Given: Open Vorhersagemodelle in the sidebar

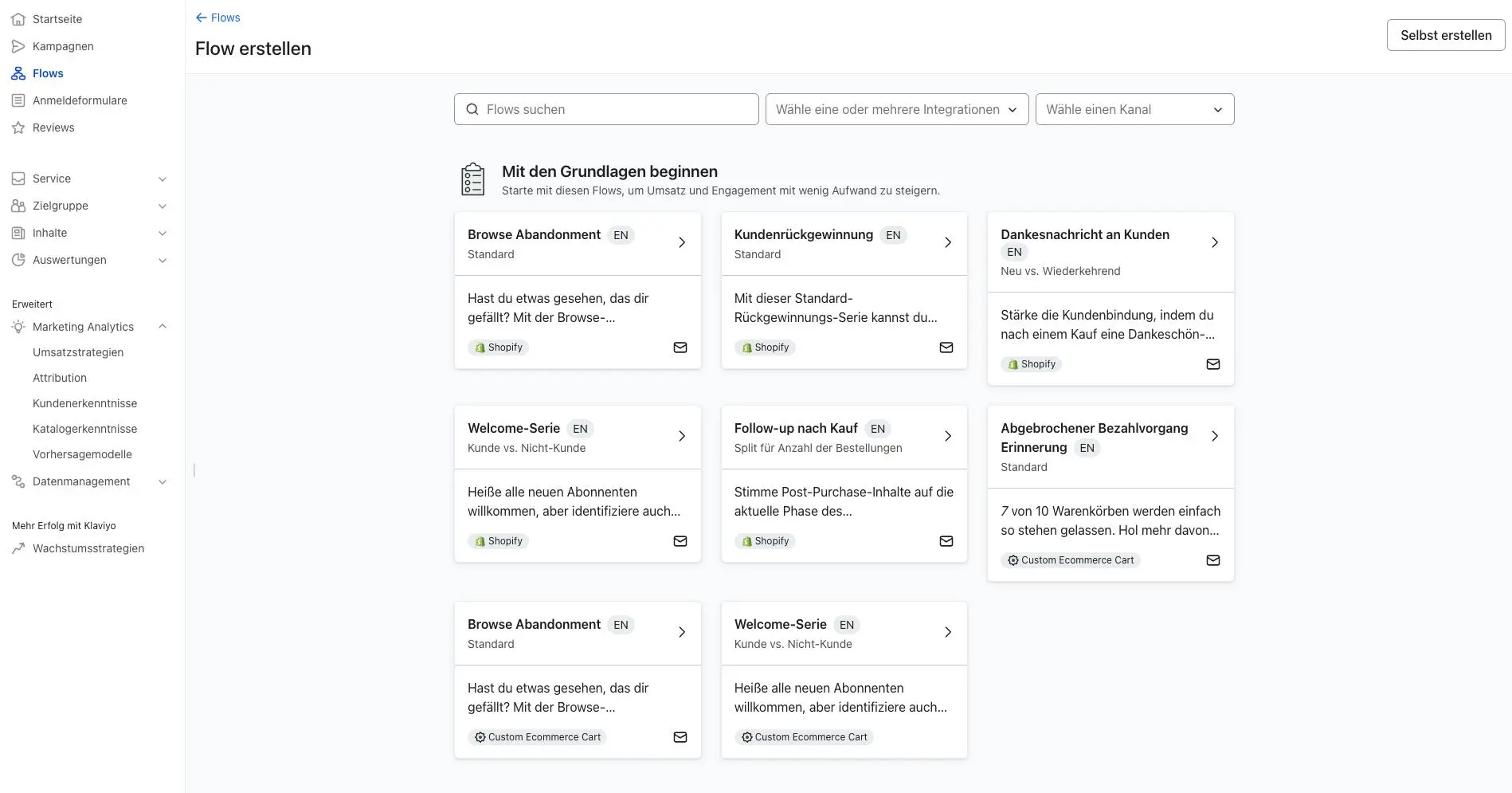Looking at the screenshot, I should click(82, 454).
